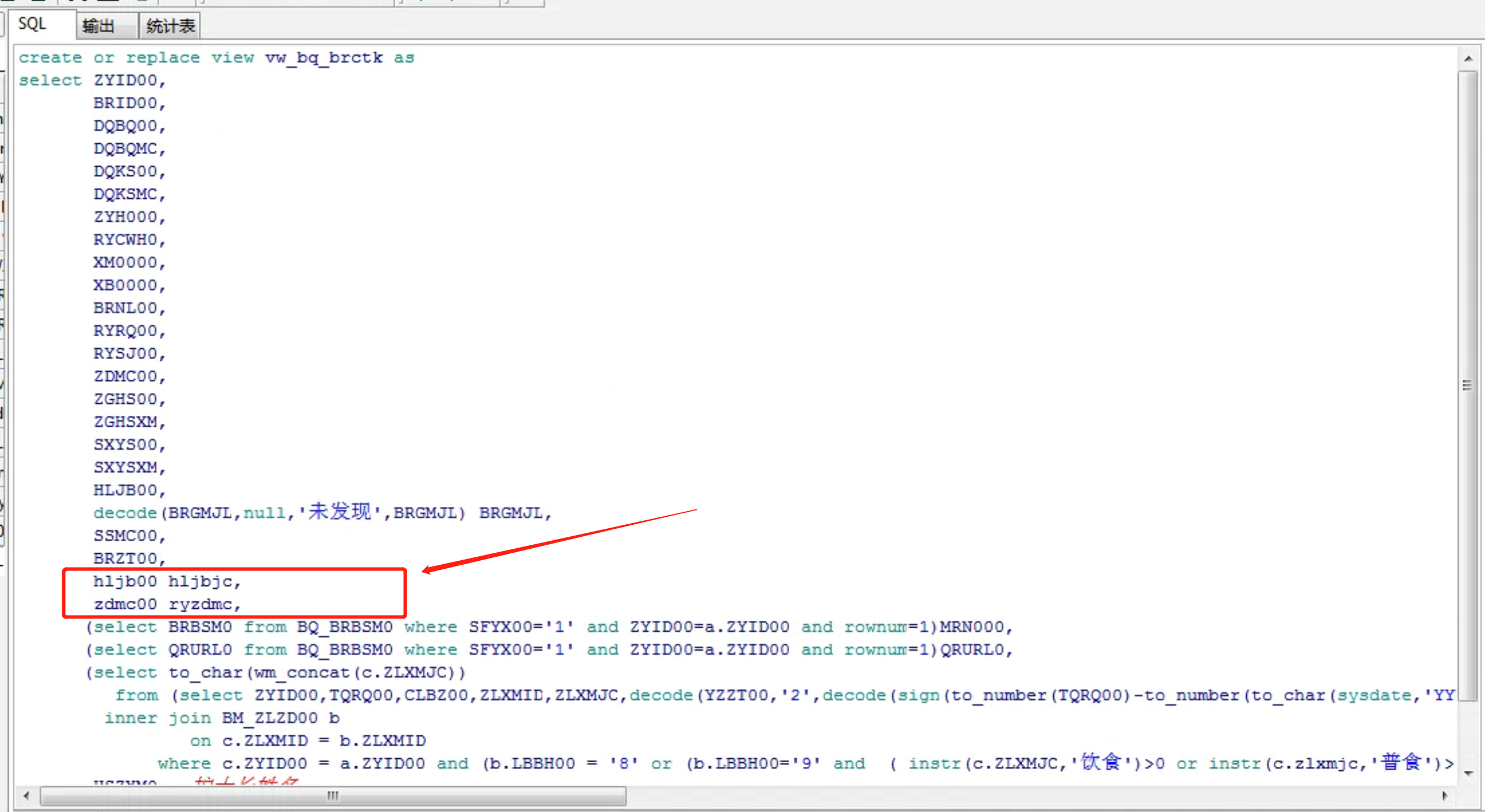Open the 统计表 tab
Screen dimensions: 1485x812
[x=170, y=26]
